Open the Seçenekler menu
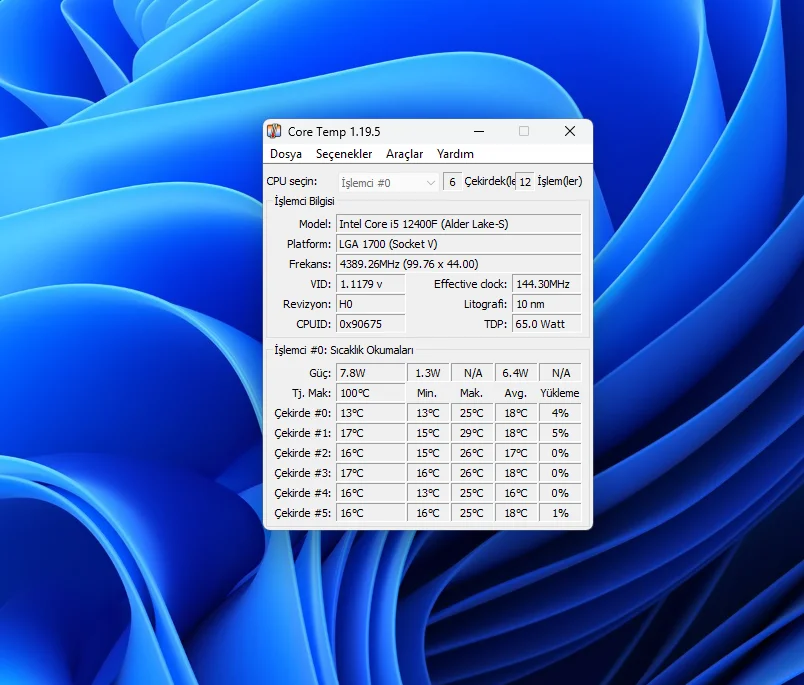804x685 pixels. coord(344,154)
